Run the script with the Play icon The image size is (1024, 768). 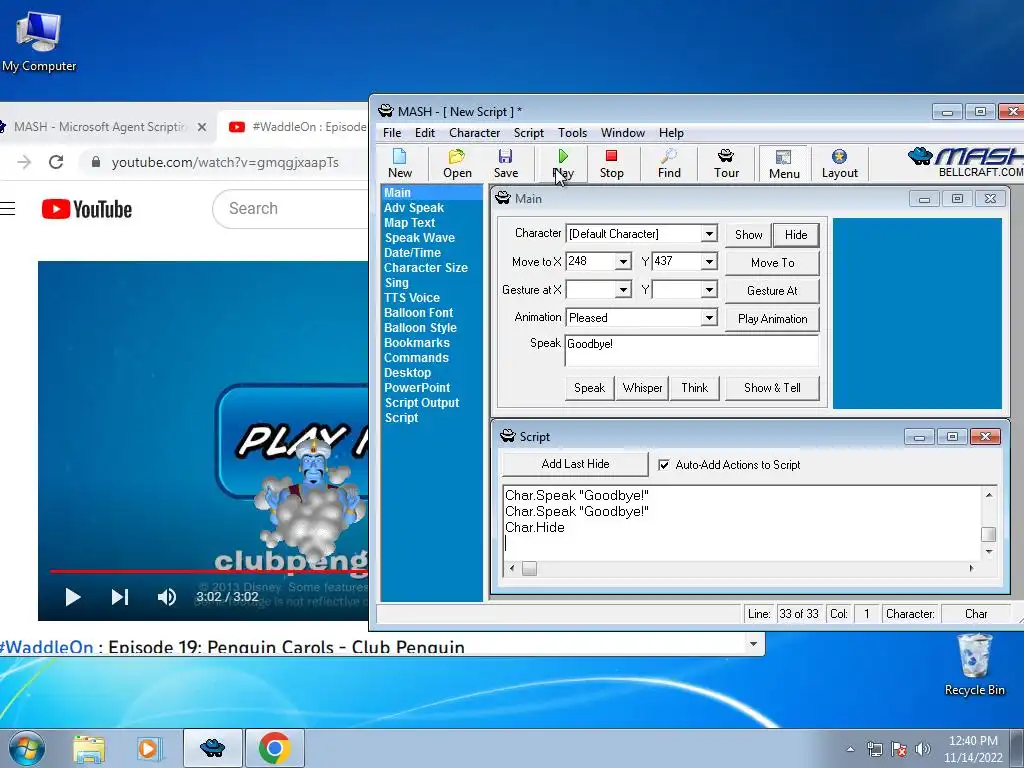[563, 163]
